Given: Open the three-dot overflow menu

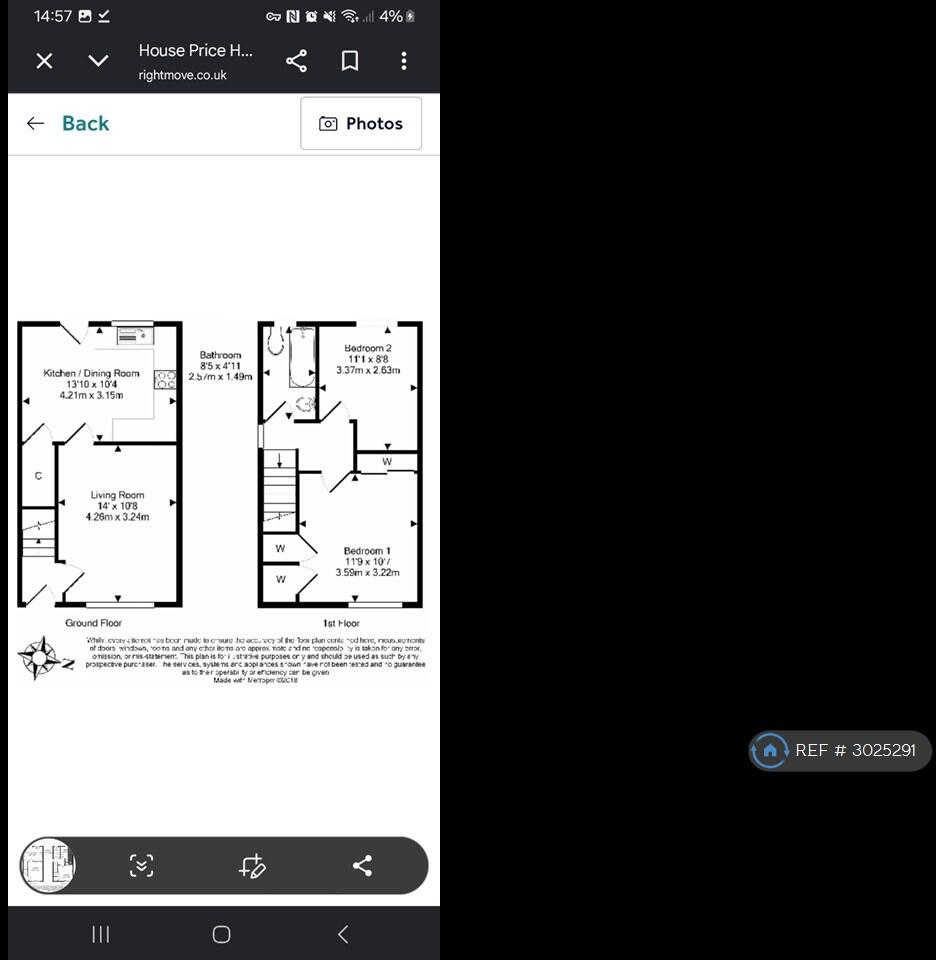Looking at the screenshot, I should 403,61.
